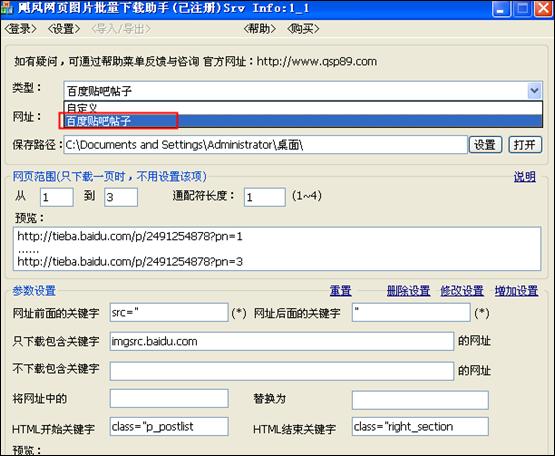Open the 登录 menu
The width and height of the screenshot is (555, 456).
[20, 29]
